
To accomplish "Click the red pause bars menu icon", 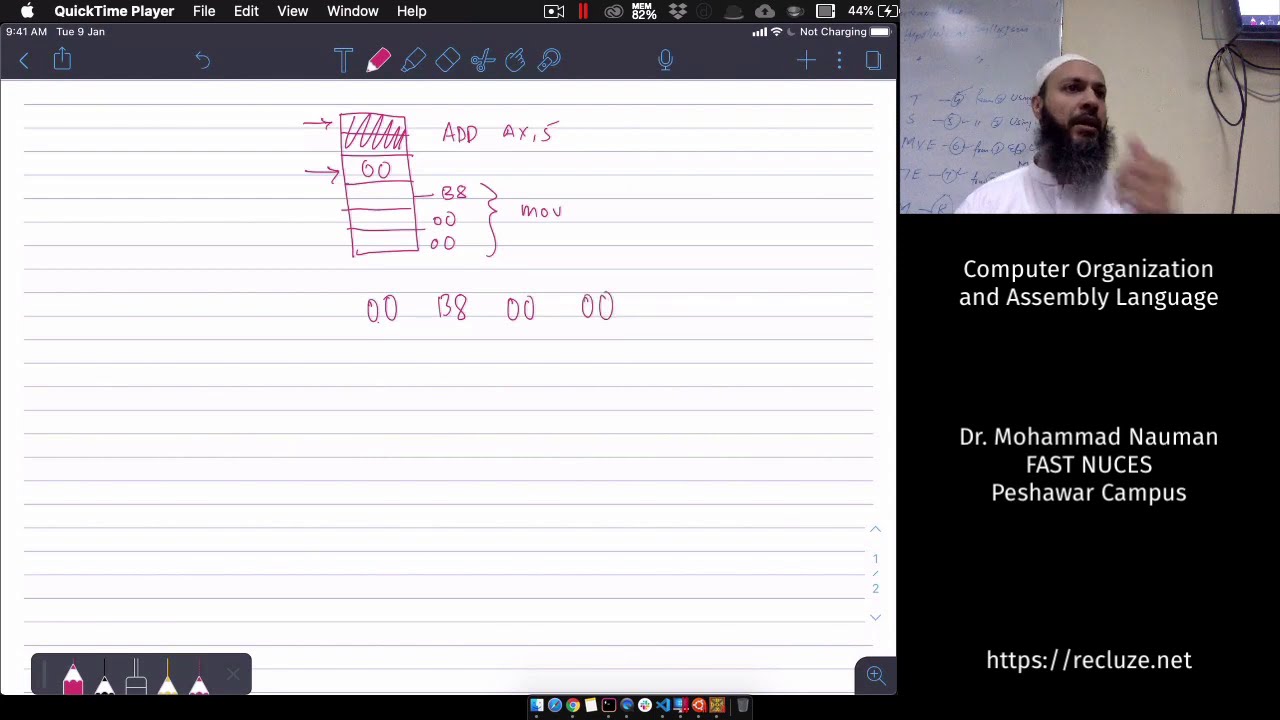I will (x=583, y=11).
